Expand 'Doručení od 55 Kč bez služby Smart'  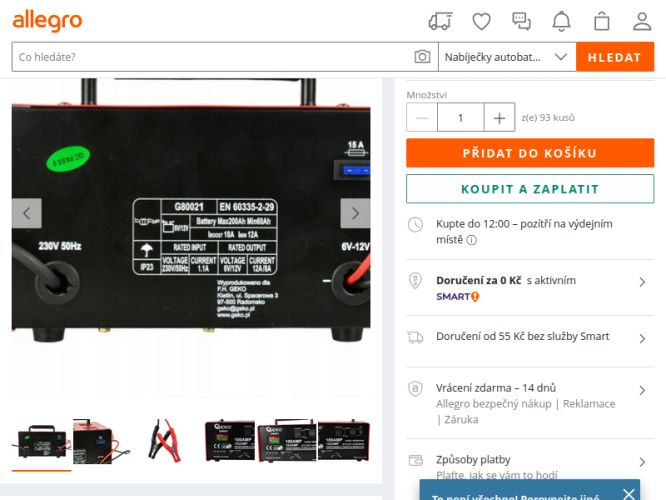point(530,338)
